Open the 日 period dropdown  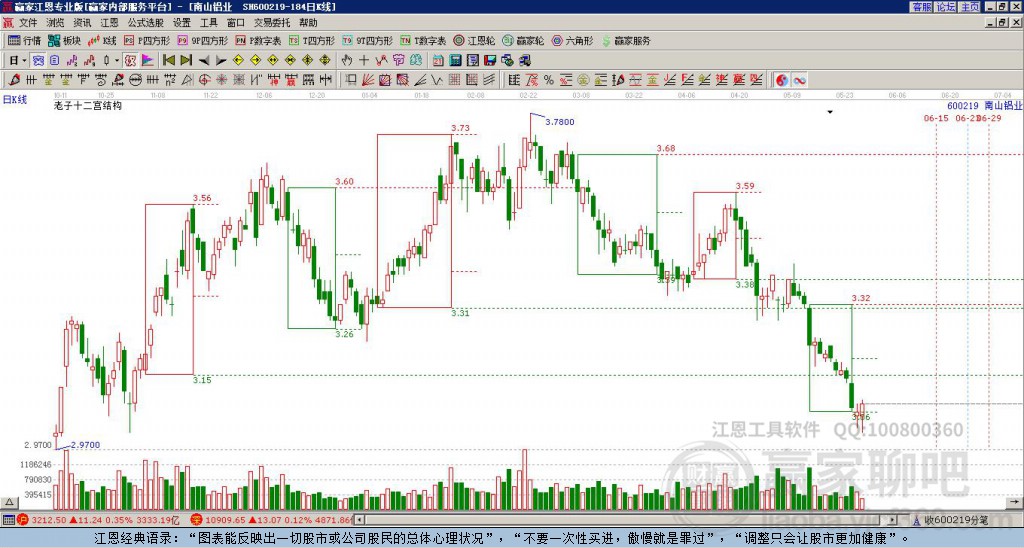pyautogui.click(x=18, y=61)
